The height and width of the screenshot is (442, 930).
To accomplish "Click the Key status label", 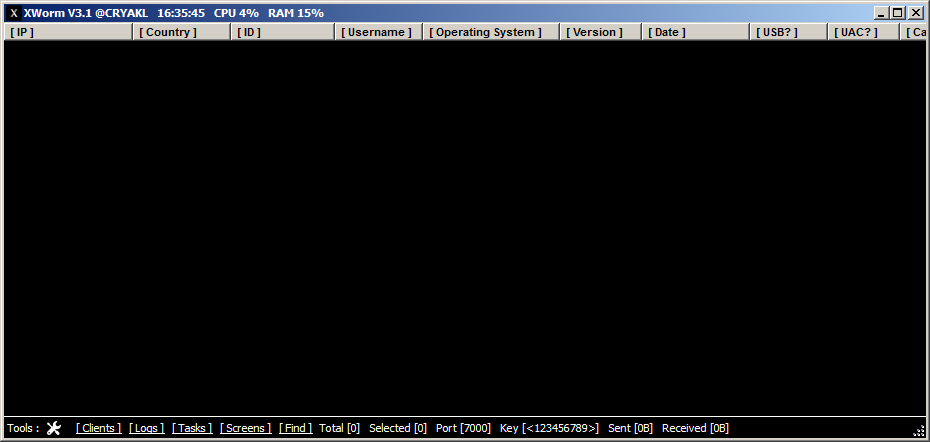I will (549, 428).
